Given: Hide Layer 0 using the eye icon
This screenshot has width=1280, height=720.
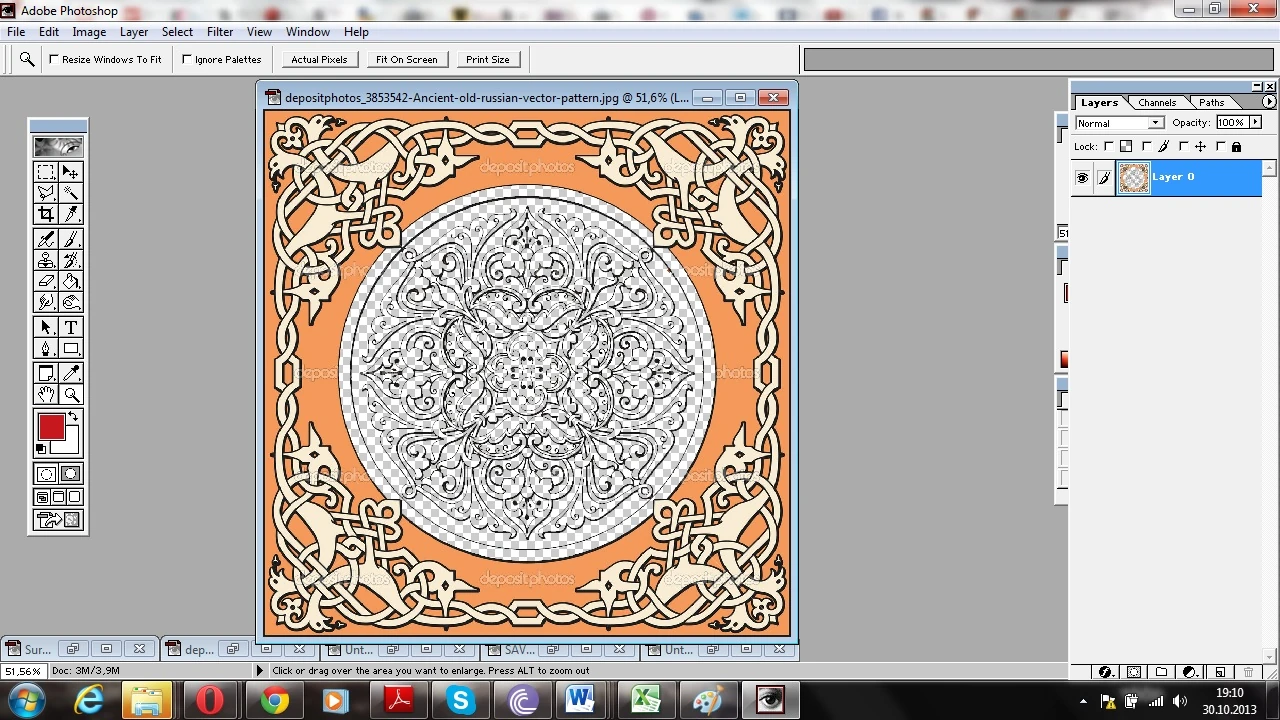Looking at the screenshot, I should pos(1082,178).
